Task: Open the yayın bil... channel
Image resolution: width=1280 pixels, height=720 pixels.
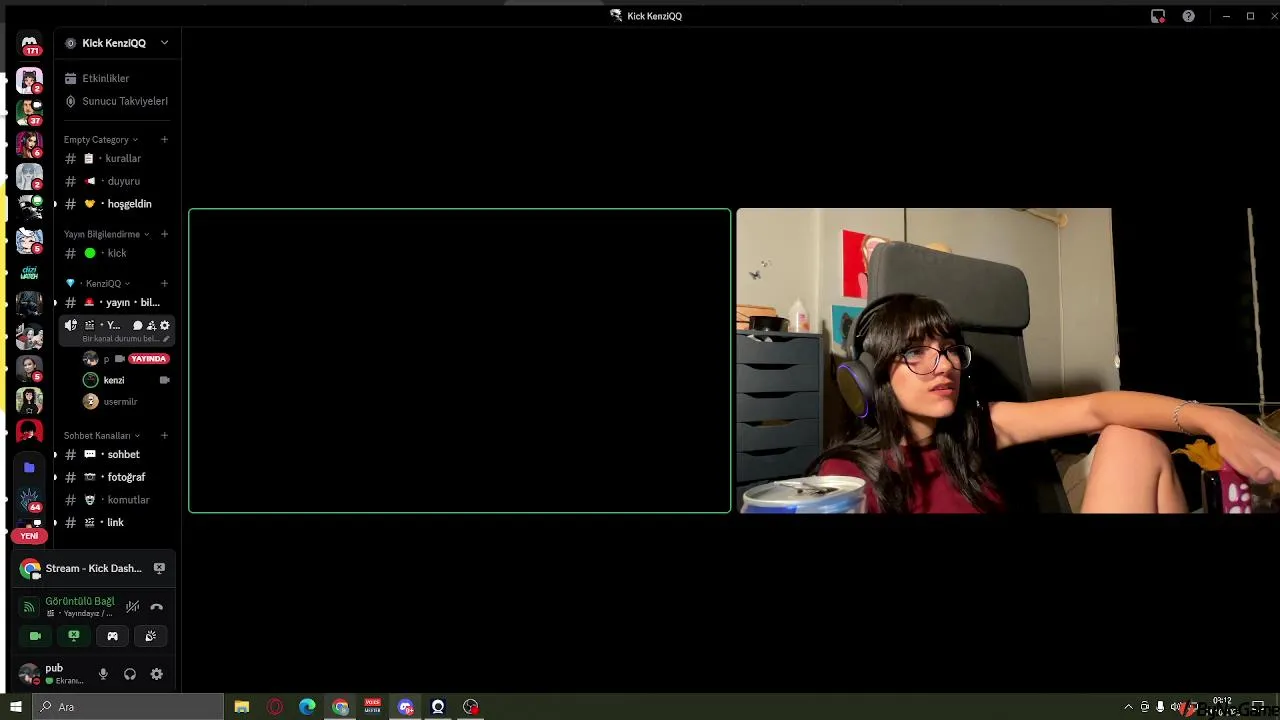Action: [117, 302]
